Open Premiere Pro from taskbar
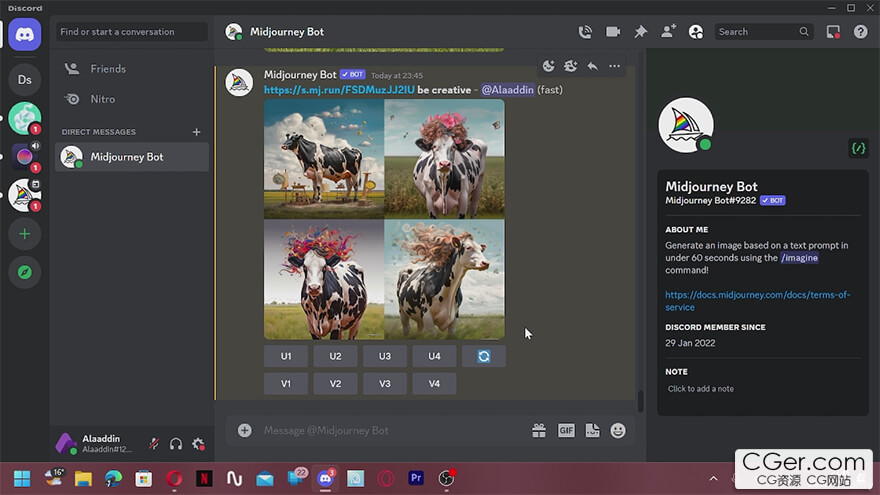 tap(416, 479)
